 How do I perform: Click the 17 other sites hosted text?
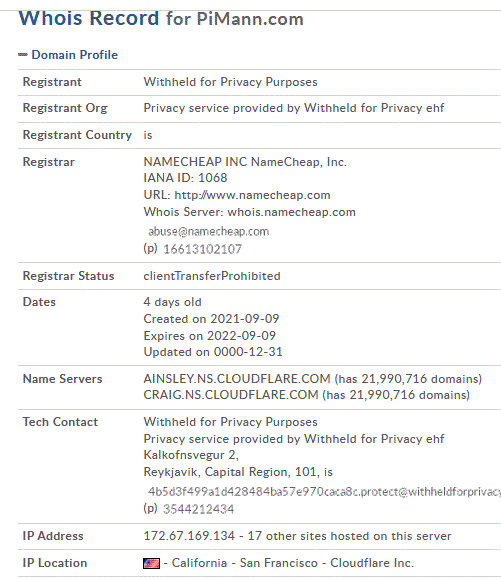(x=349, y=536)
